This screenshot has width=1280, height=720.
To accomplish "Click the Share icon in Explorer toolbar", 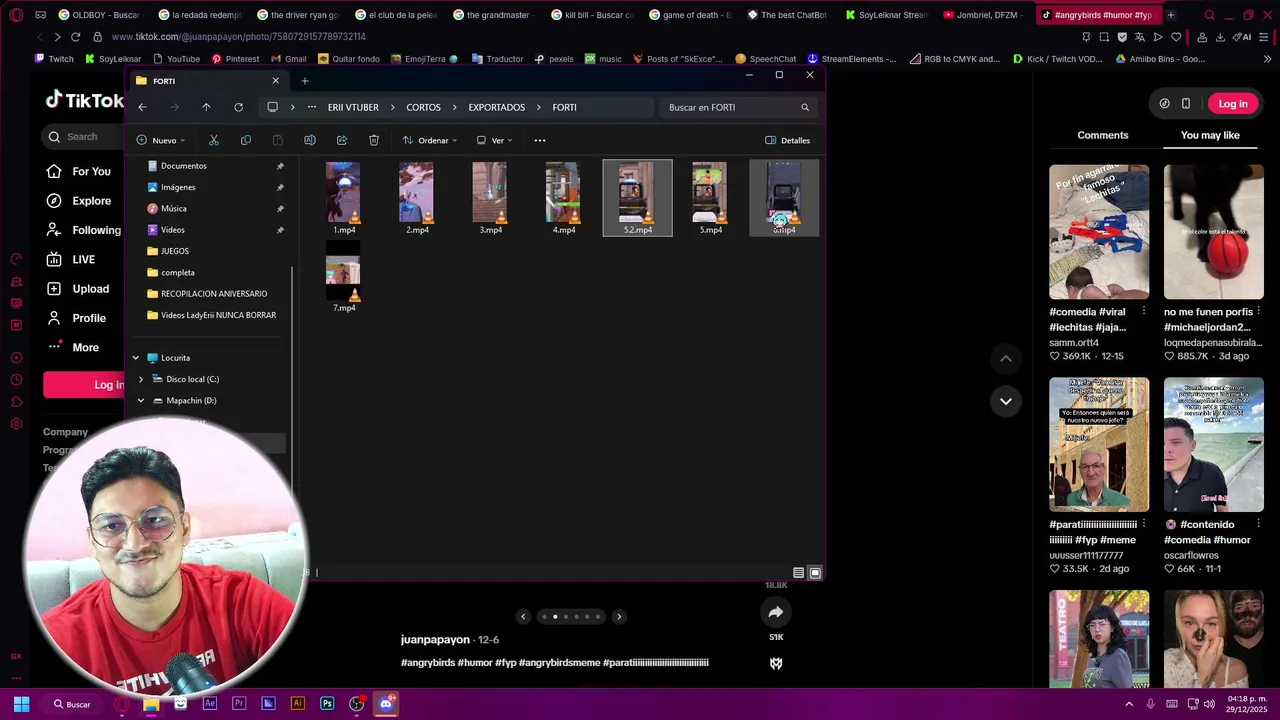I will (x=342, y=140).
